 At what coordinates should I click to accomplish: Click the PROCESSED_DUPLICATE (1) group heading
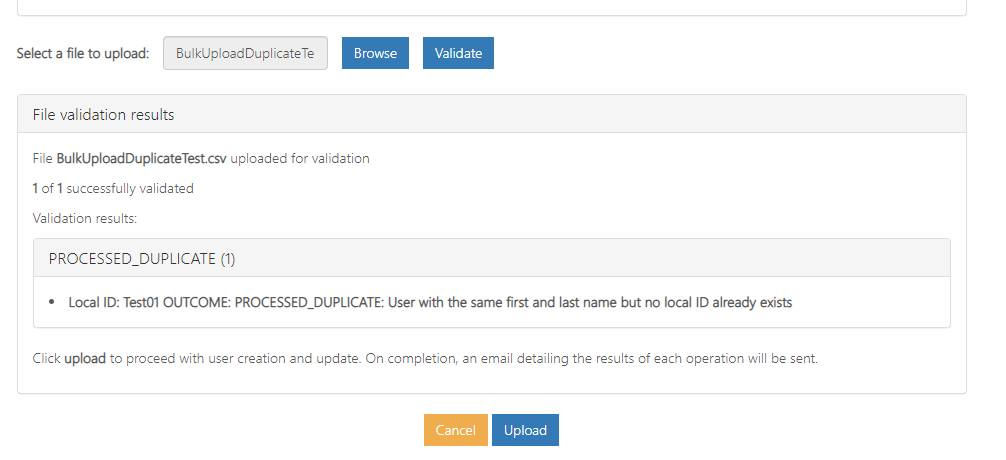(491, 259)
